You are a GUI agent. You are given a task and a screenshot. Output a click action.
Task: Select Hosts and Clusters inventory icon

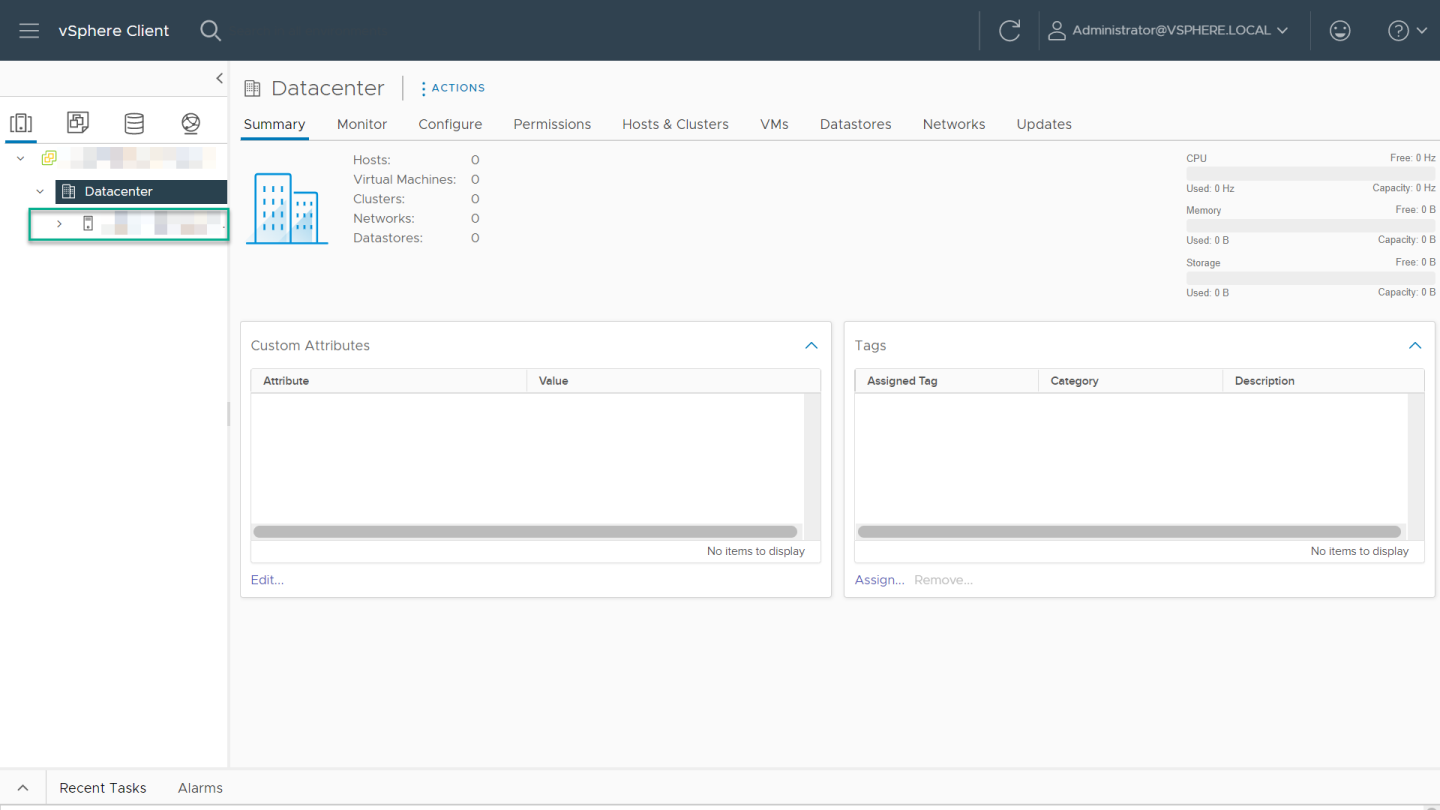pyautogui.click(x=21, y=123)
